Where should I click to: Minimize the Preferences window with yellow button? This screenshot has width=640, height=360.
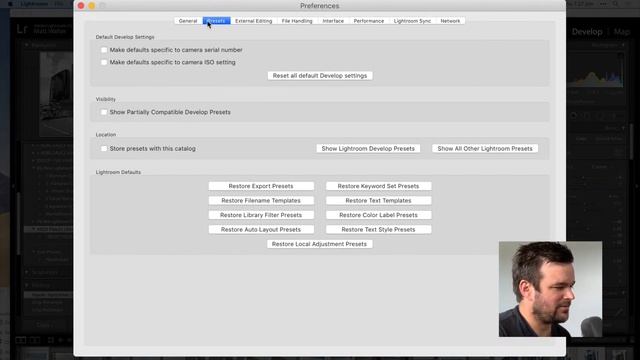(91, 6)
